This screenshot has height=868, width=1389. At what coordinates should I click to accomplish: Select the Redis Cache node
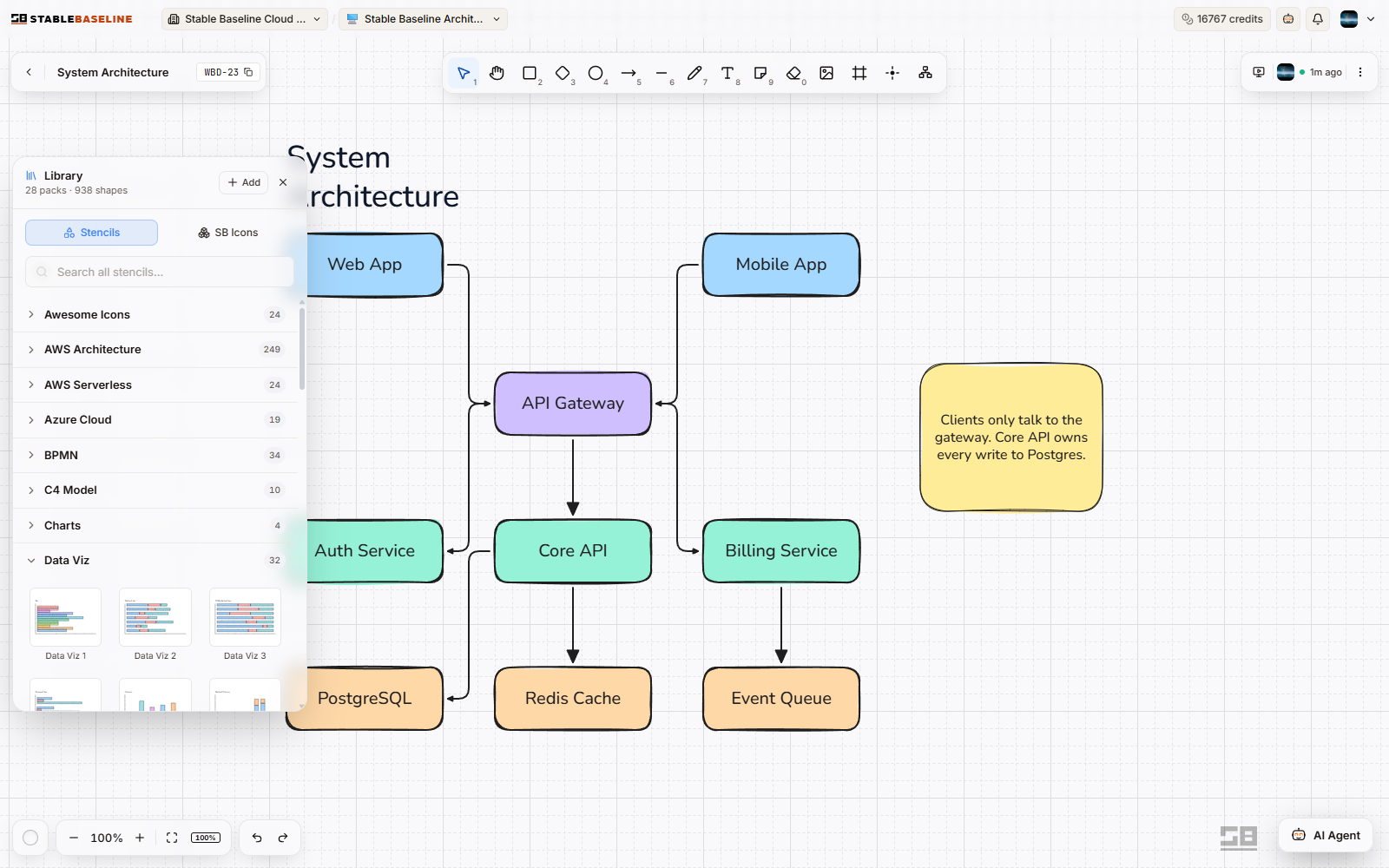573,699
